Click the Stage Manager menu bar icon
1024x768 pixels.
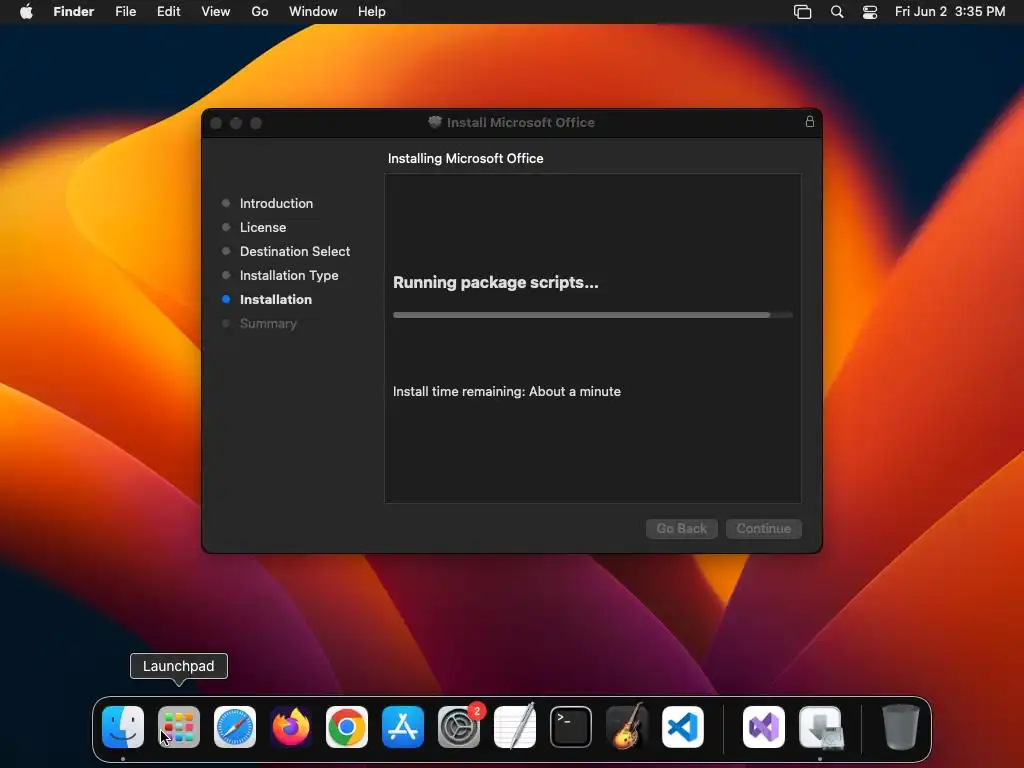(803, 12)
